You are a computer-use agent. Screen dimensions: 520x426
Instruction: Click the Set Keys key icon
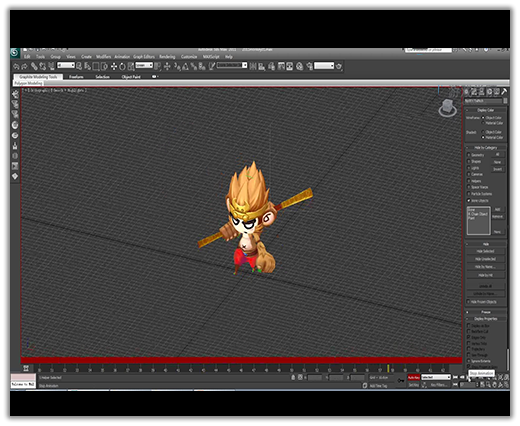(401, 381)
